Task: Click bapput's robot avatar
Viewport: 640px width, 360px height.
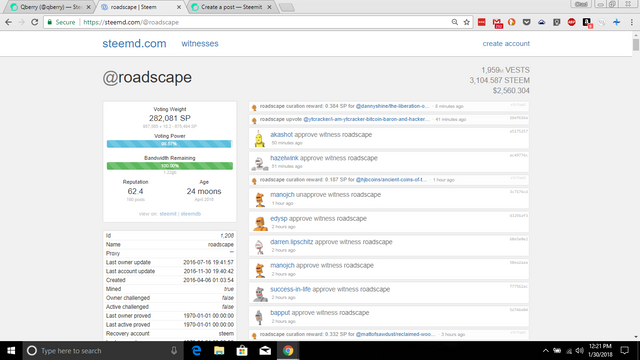Action: tap(259, 317)
